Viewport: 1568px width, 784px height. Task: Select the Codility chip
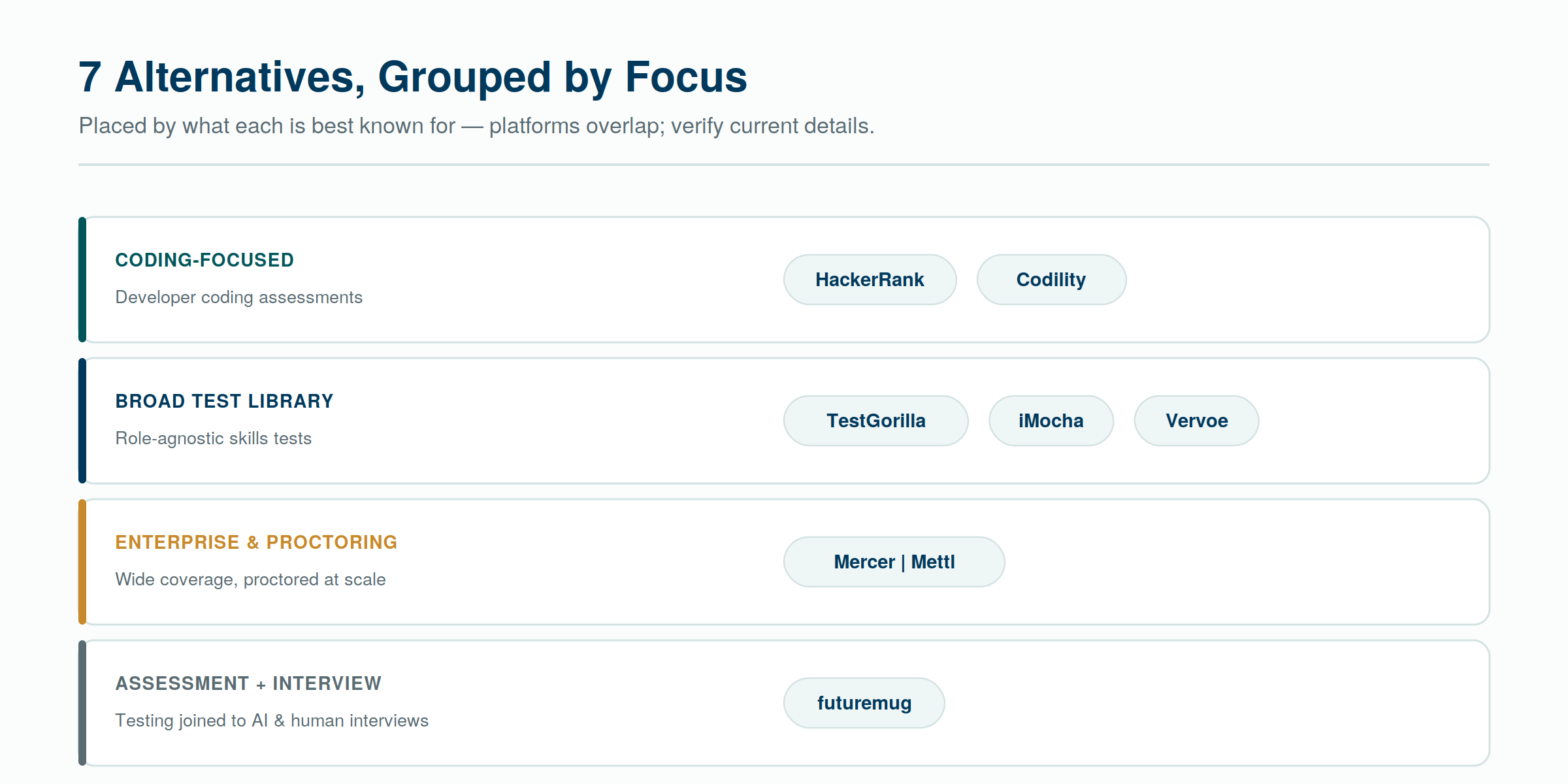[1051, 280]
